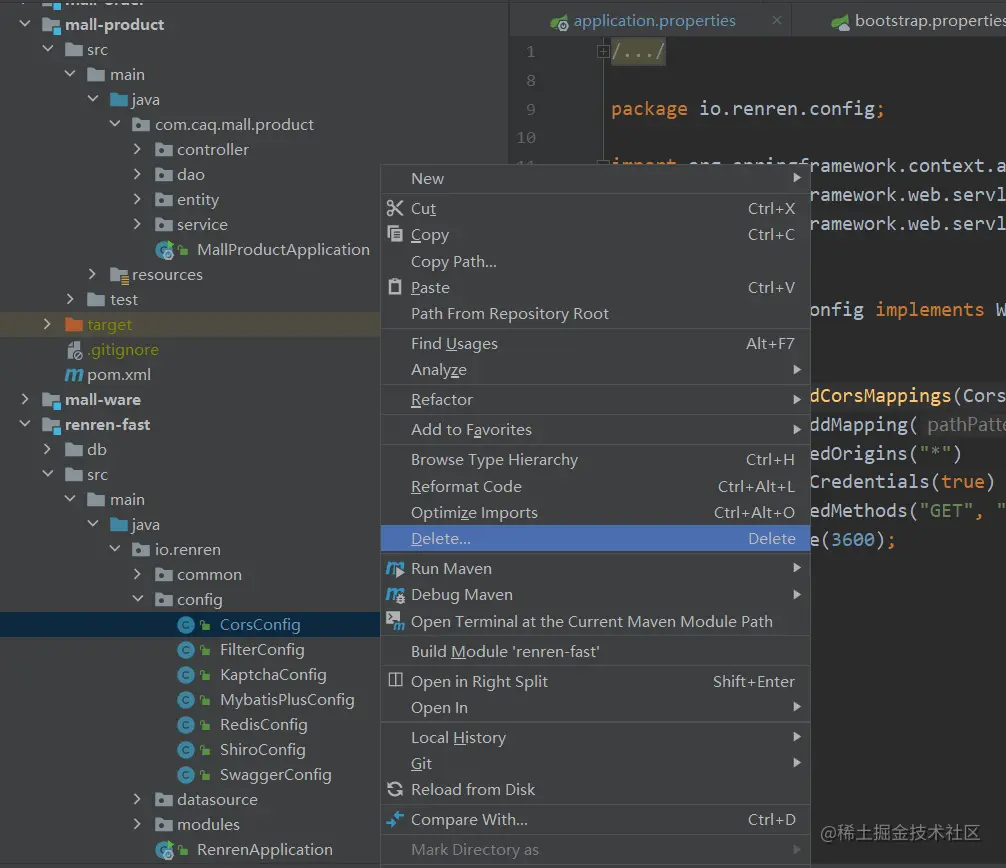Expand the dao package
Image resolution: width=1006 pixels, height=868 pixels.
(137, 174)
